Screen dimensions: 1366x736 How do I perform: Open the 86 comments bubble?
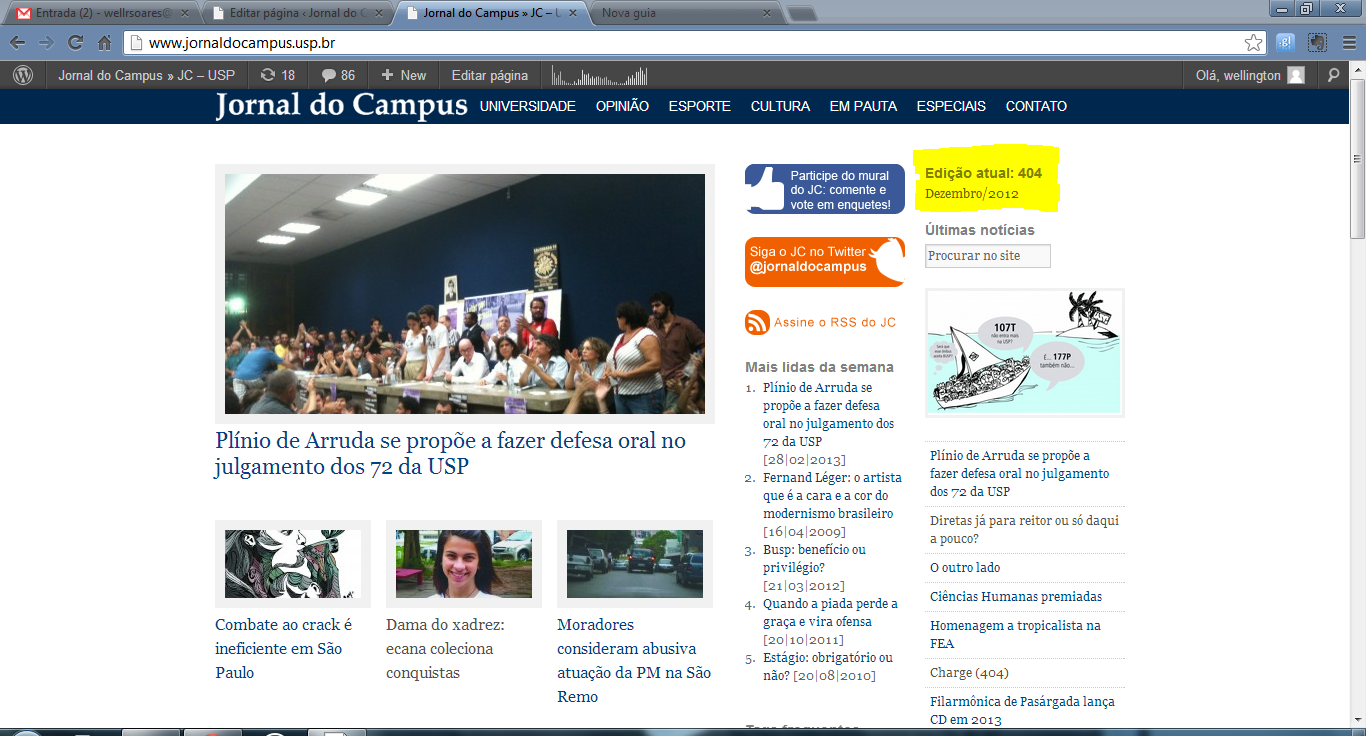pyautogui.click(x=338, y=75)
